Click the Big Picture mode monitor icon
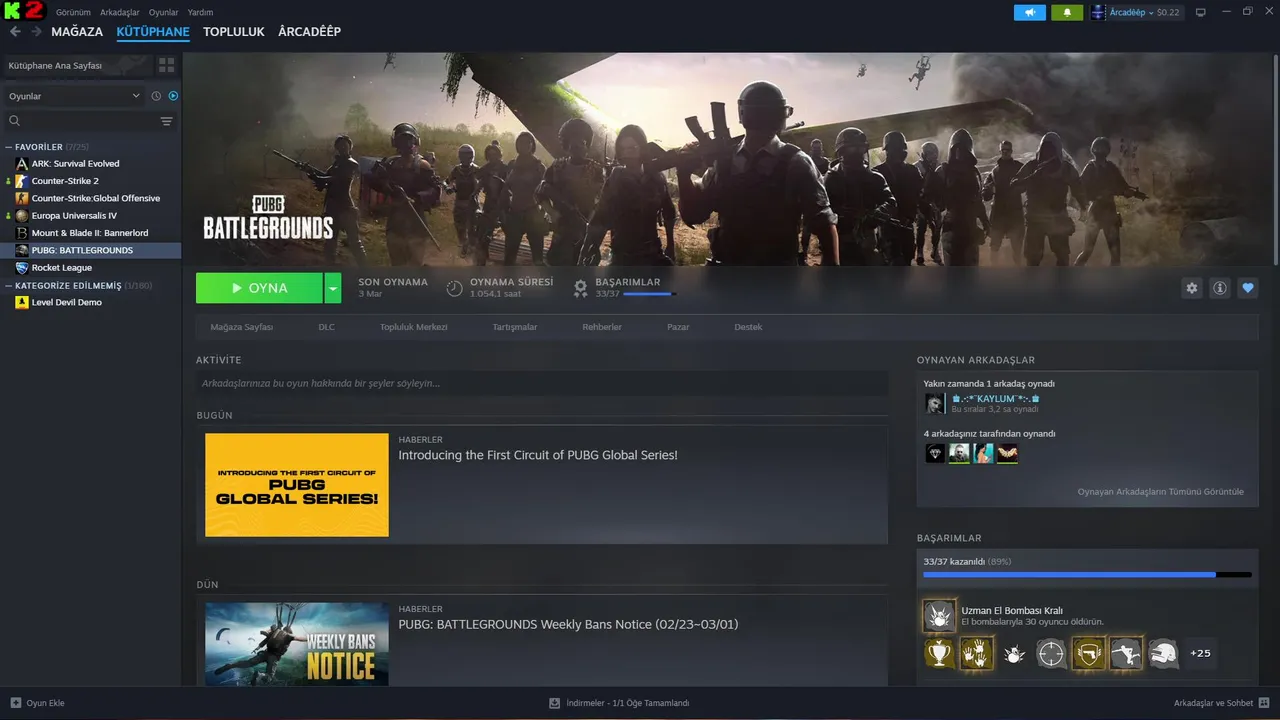The height and width of the screenshot is (720, 1280). coord(1201,12)
